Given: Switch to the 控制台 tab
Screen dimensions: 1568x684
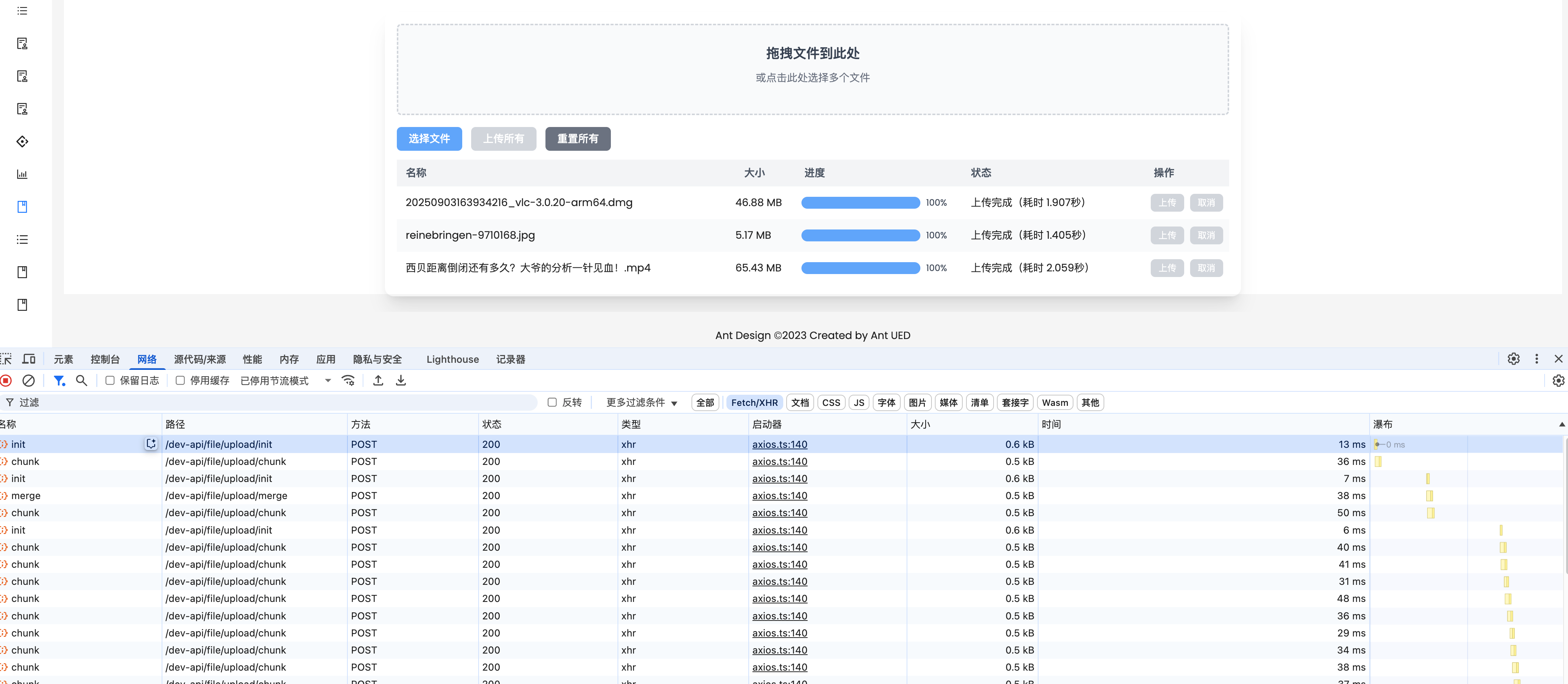Looking at the screenshot, I should coord(105,359).
